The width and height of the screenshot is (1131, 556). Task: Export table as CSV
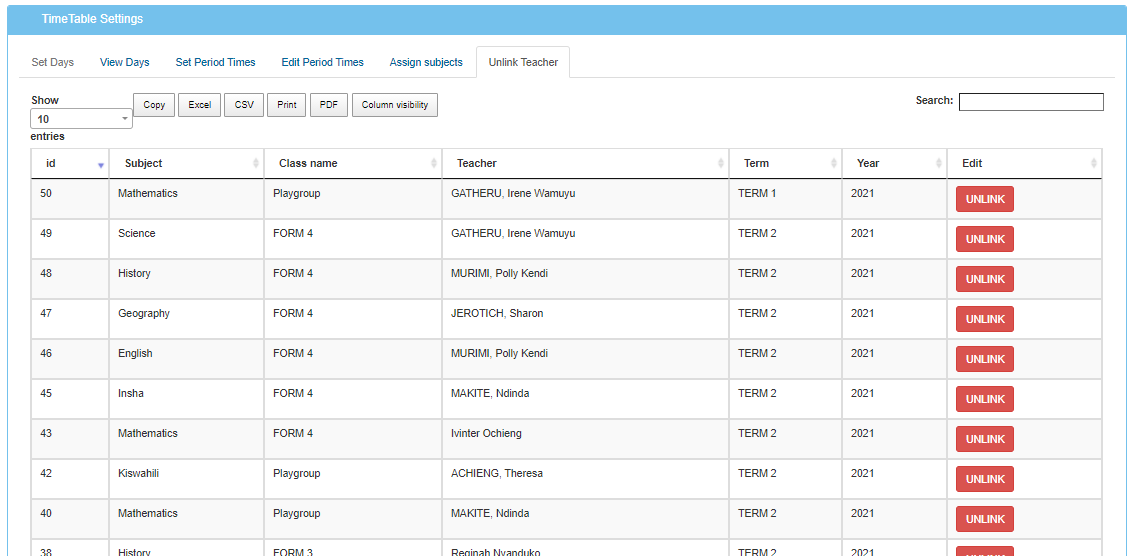click(244, 105)
